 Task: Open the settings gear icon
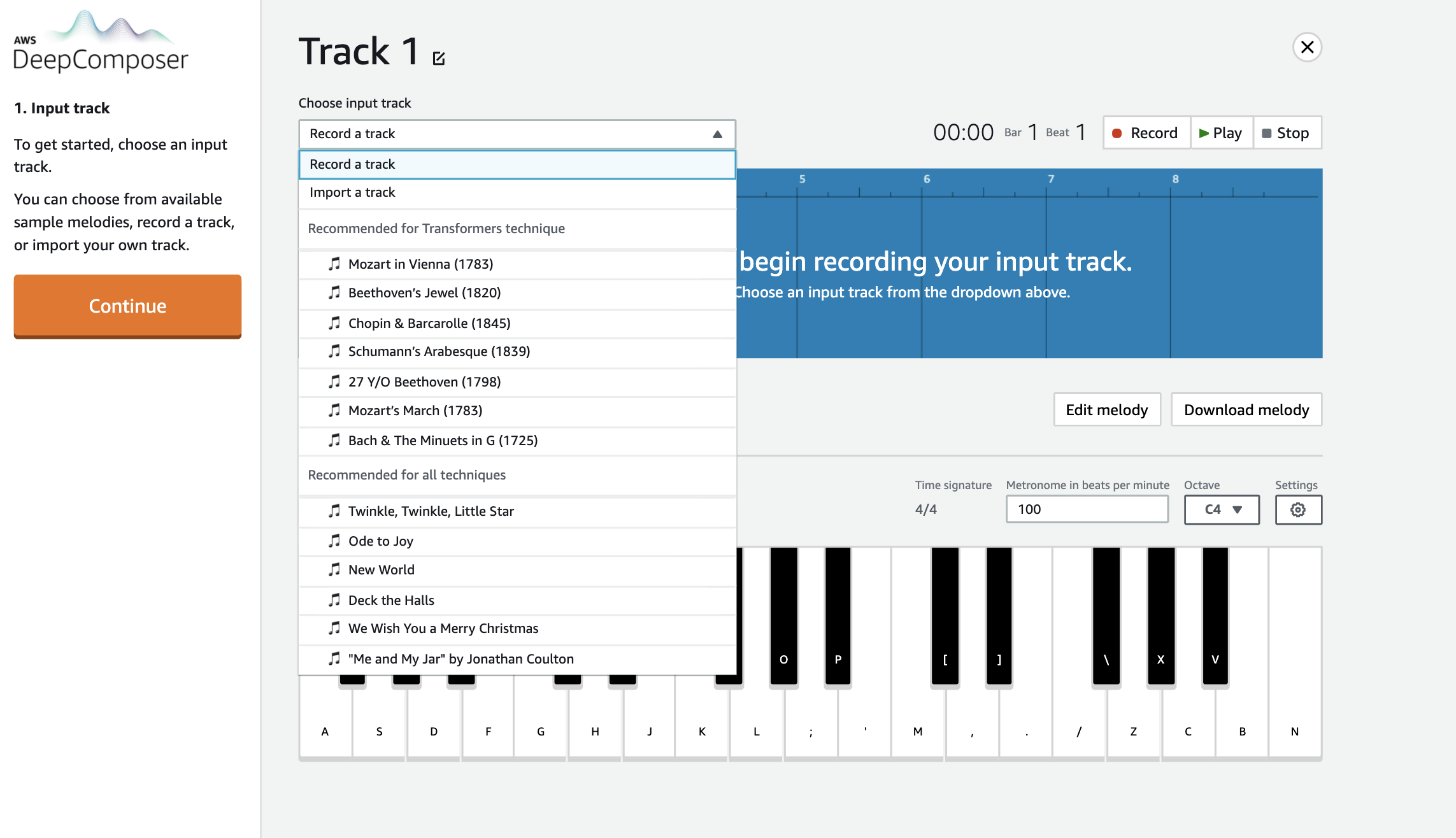[1298, 509]
